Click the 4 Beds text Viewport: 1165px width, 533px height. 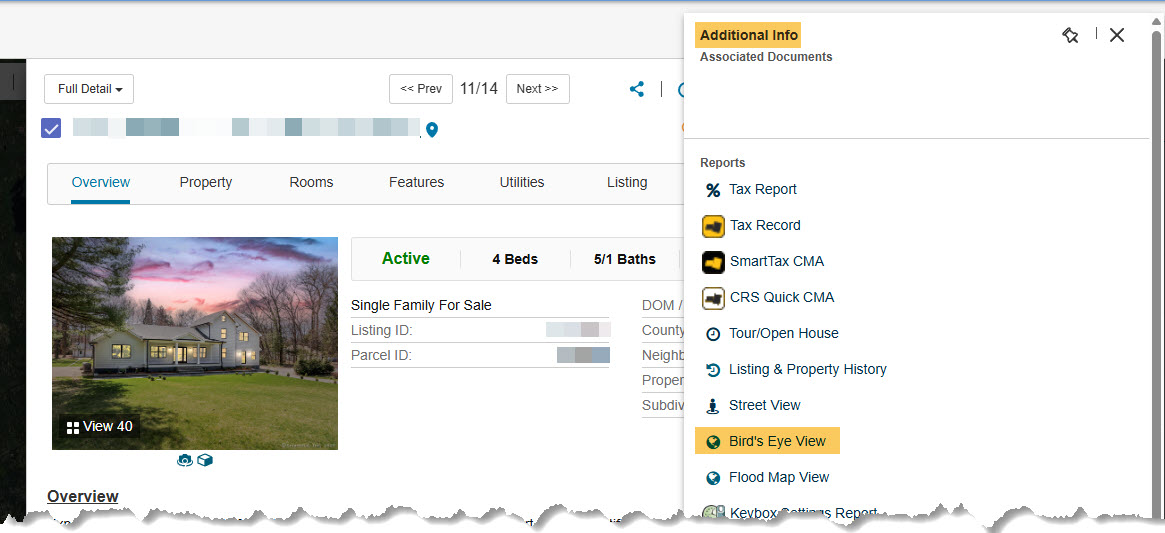515,259
